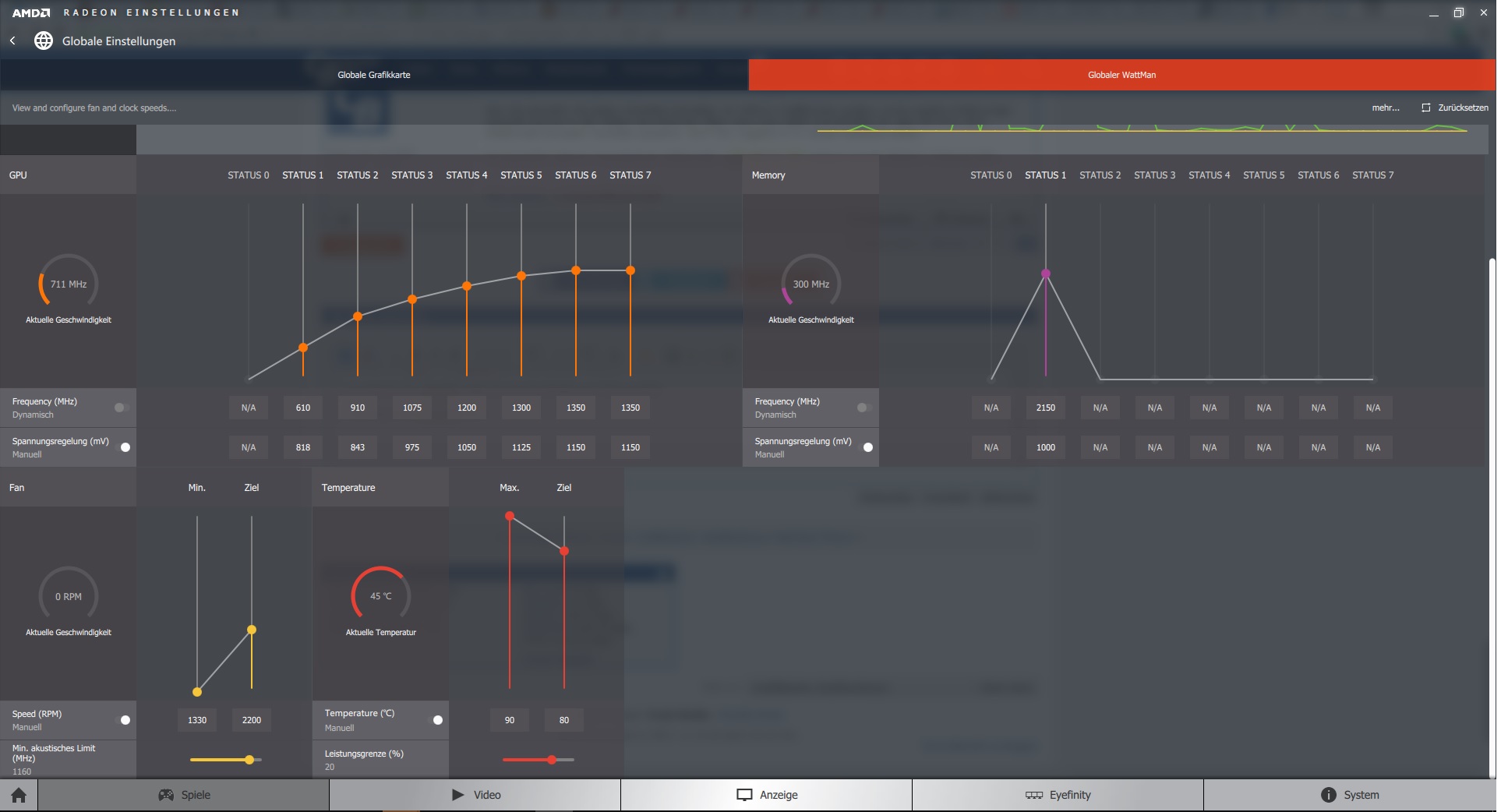Toggle GPU Spannungsregelung manual switch
The image size is (1501, 812).
(123, 447)
